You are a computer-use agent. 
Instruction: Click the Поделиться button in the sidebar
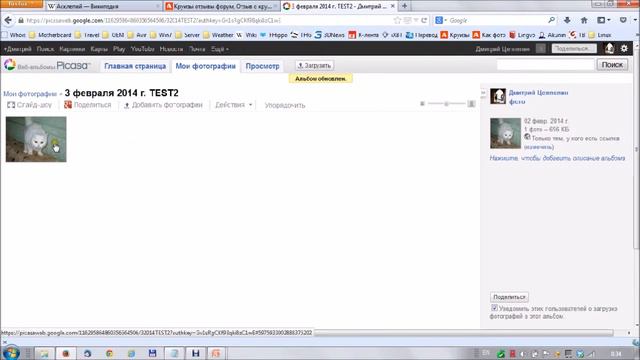tap(509, 297)
